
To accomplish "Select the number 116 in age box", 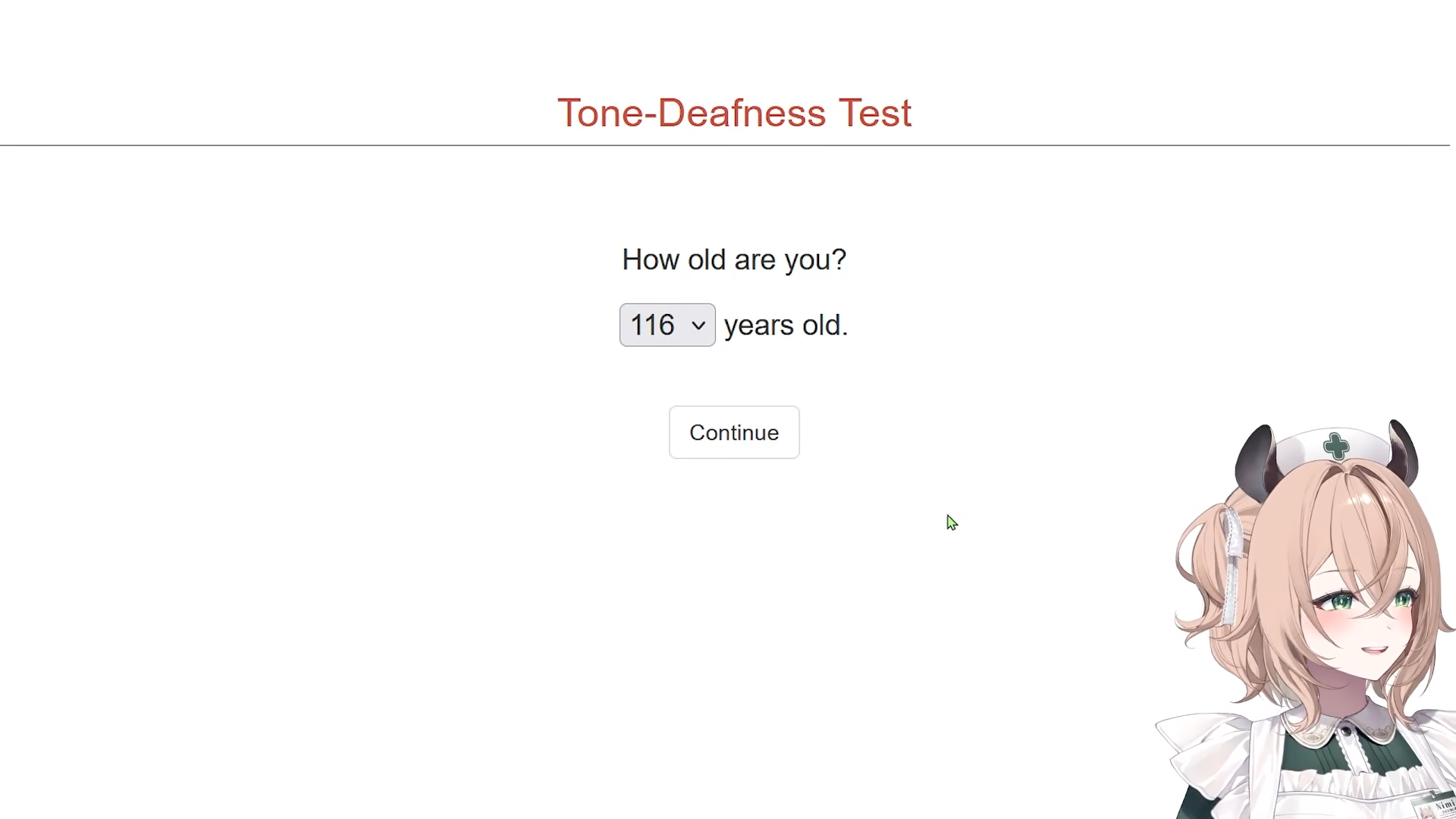I will click(652, 325).
